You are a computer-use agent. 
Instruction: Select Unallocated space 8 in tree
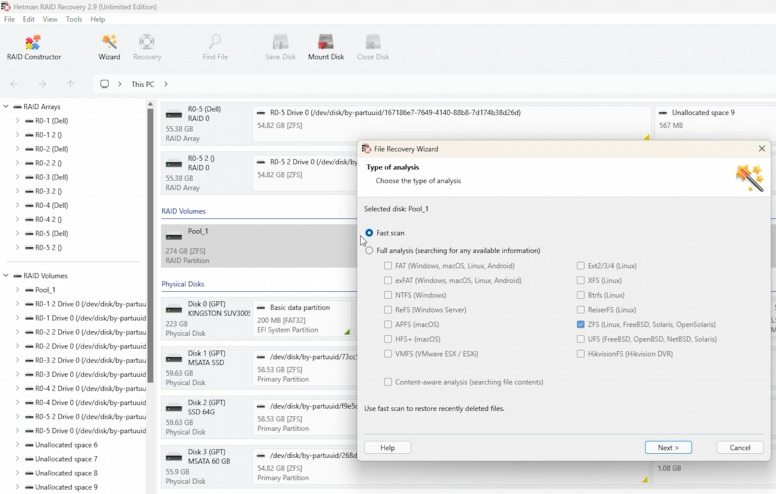[x=66, y=473]
